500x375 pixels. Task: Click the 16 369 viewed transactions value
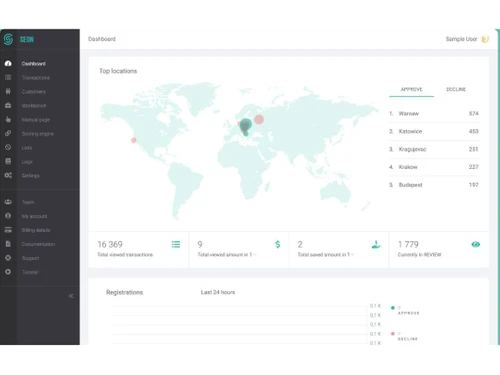tap(110, 244)
